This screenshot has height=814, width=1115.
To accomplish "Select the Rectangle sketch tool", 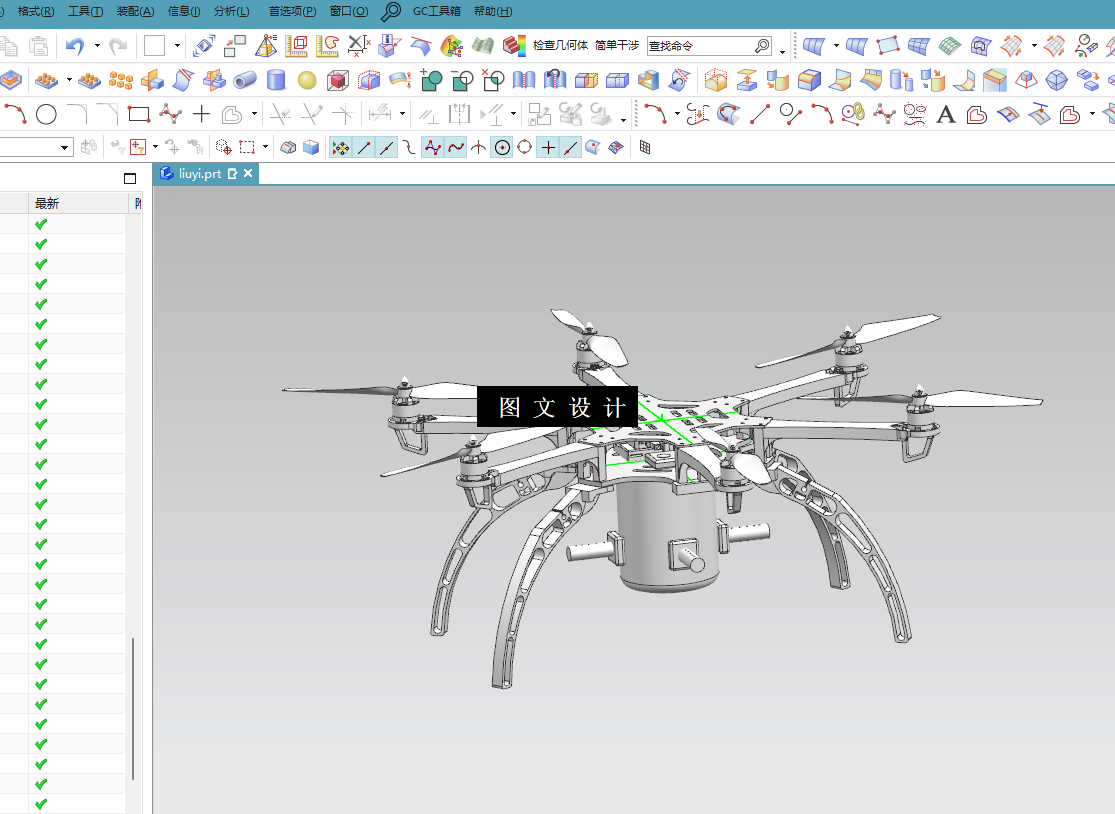I will pyautogui.click(x=139, y=114).
